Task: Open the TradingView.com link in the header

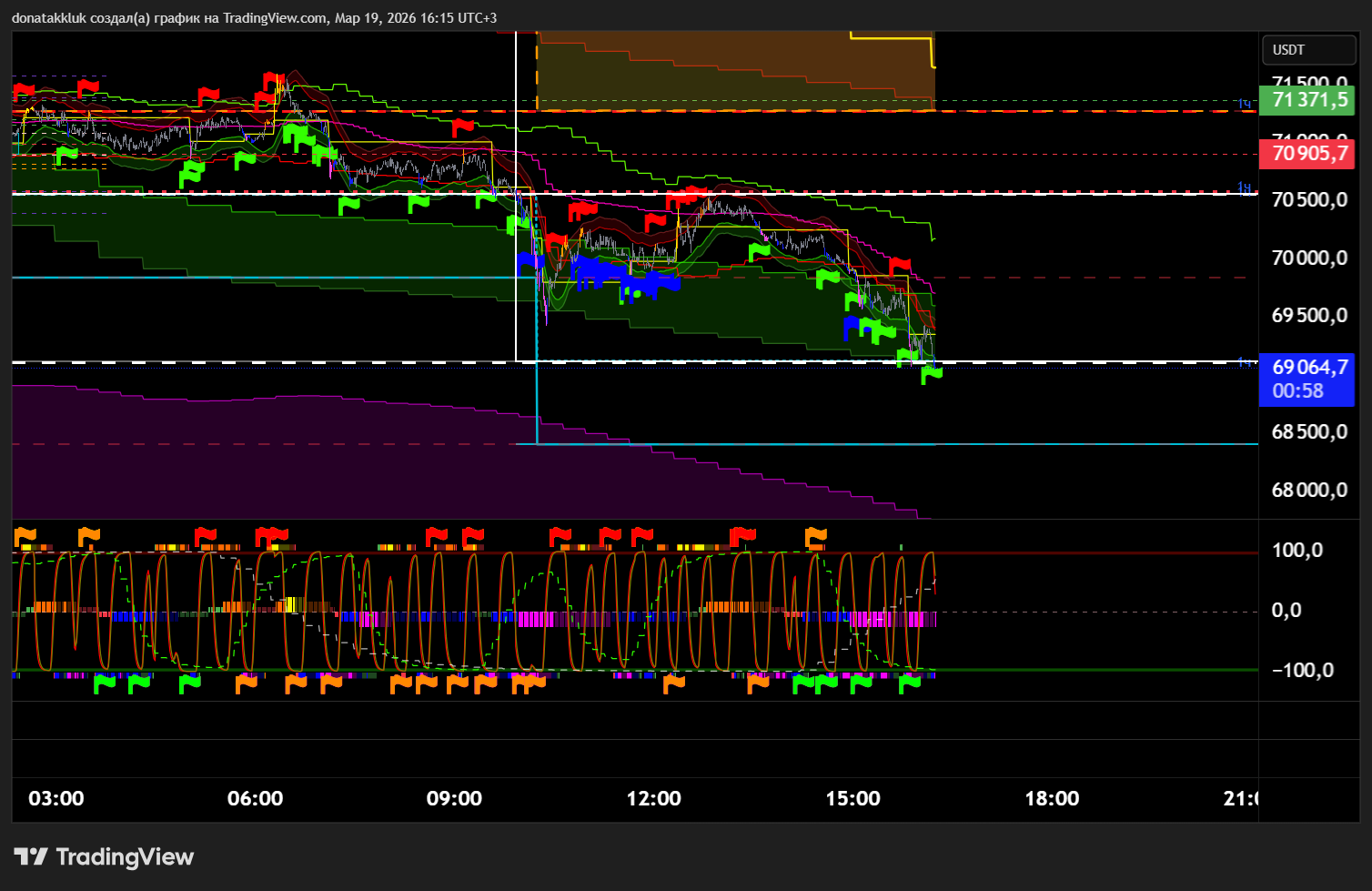Action: (276, 18)
